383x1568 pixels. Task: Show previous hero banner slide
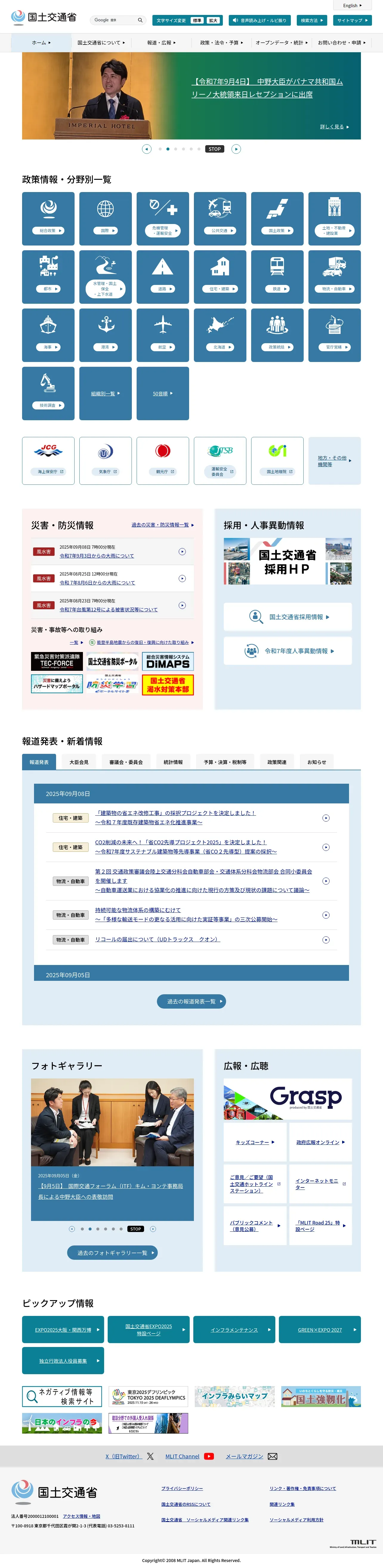click(x=146, y=149)
